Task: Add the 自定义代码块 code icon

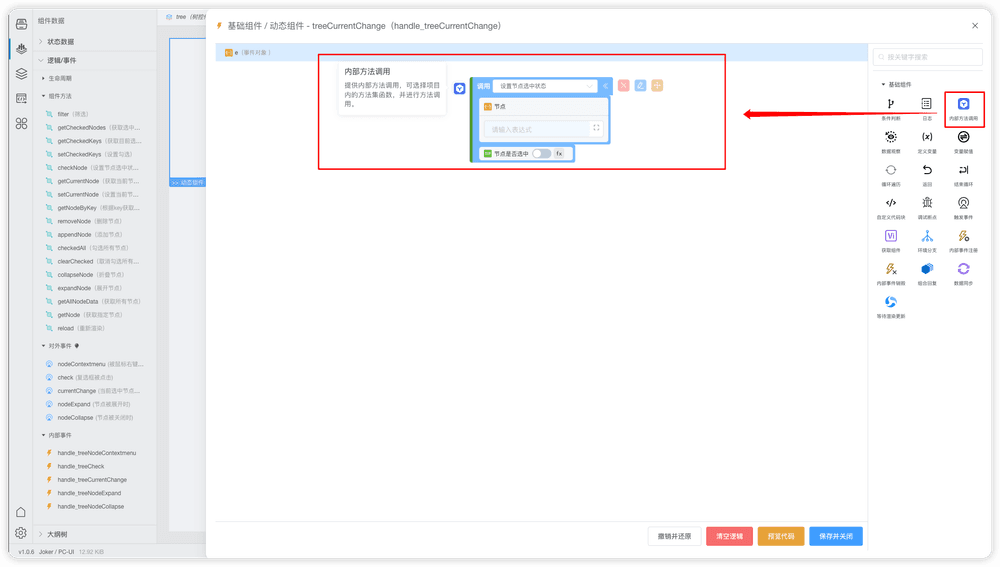Action: [x=890, y=203]
